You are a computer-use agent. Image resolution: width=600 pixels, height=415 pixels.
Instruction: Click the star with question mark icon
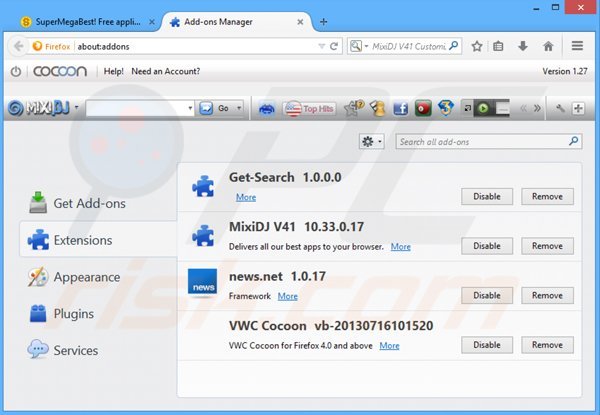(354, 108)
